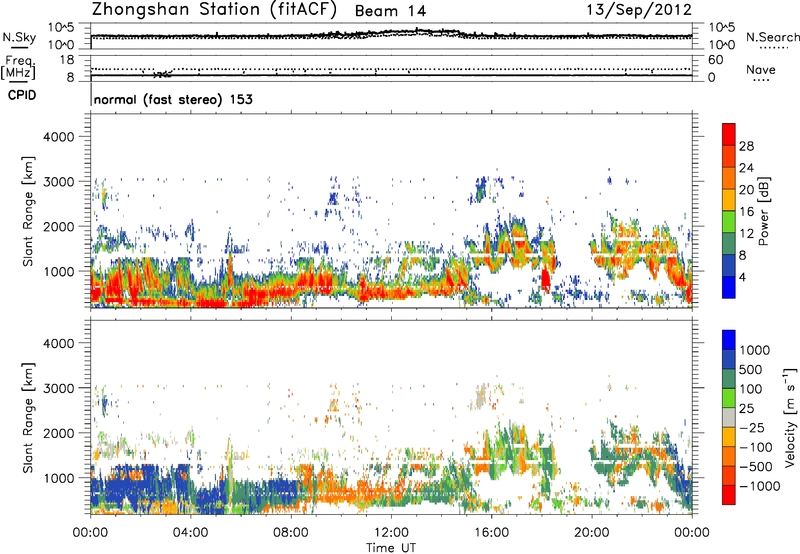Click the "25" value on velocity colorbar
Screen dimensions: 800x554
746,409
